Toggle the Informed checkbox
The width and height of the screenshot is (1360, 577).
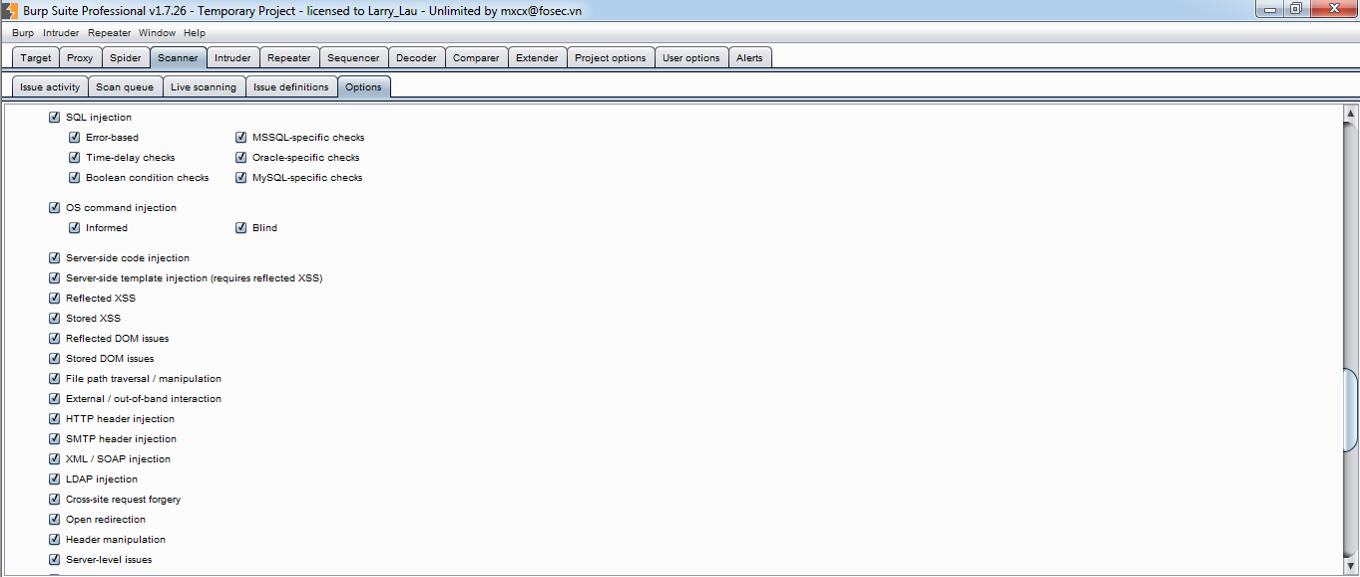[75, 228]
